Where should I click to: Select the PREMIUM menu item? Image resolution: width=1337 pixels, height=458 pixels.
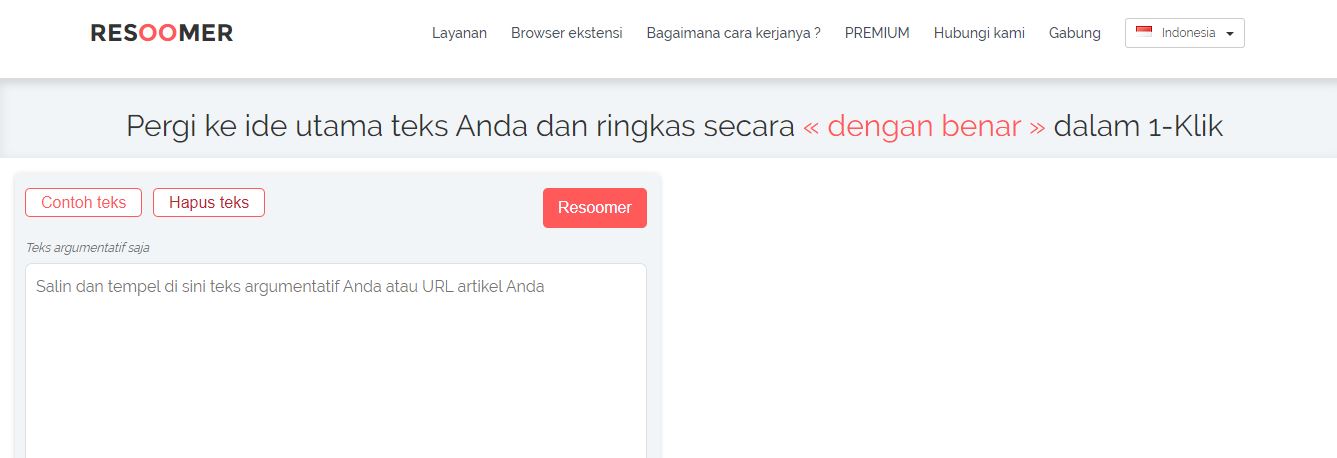[877, 33]
